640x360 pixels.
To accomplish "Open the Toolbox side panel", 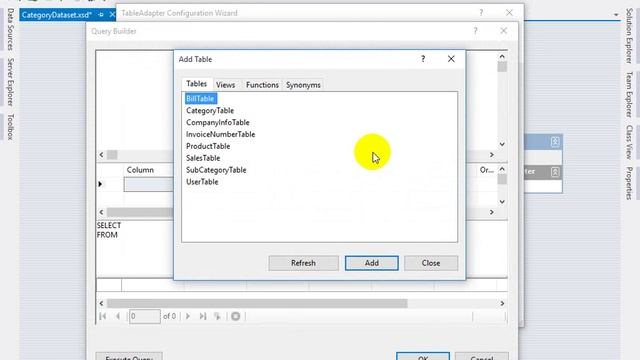I will pos(10,127).
